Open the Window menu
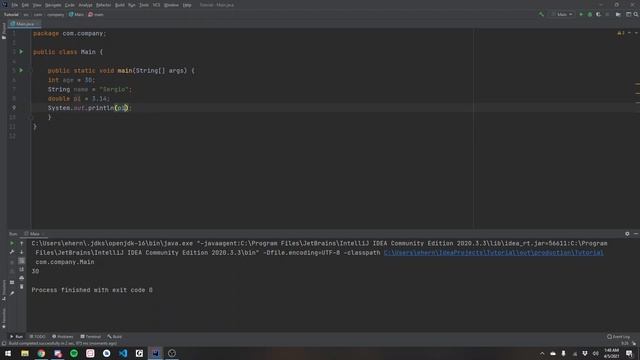Image resolution: width=640 pixels, height=360 pixels. coord(171,5)
